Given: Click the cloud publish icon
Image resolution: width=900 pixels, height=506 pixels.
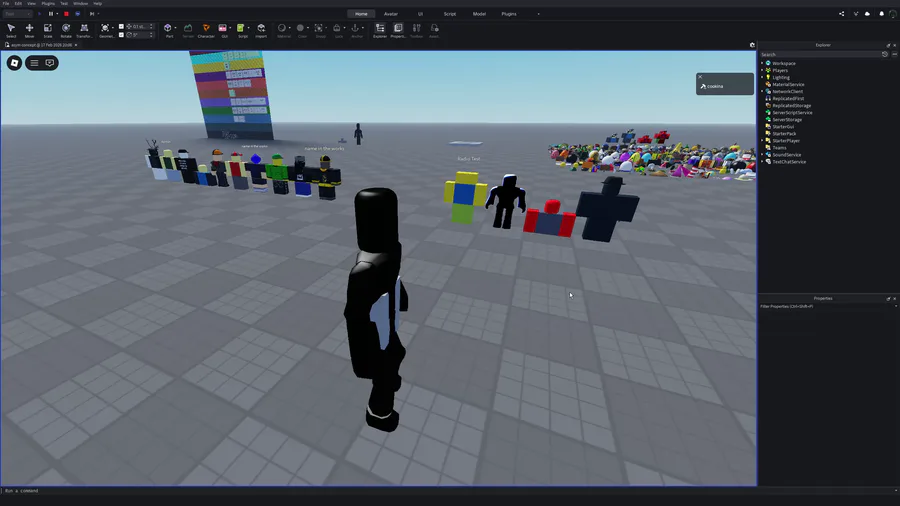Looking at the screenshot, I should (x=867, y=14).
